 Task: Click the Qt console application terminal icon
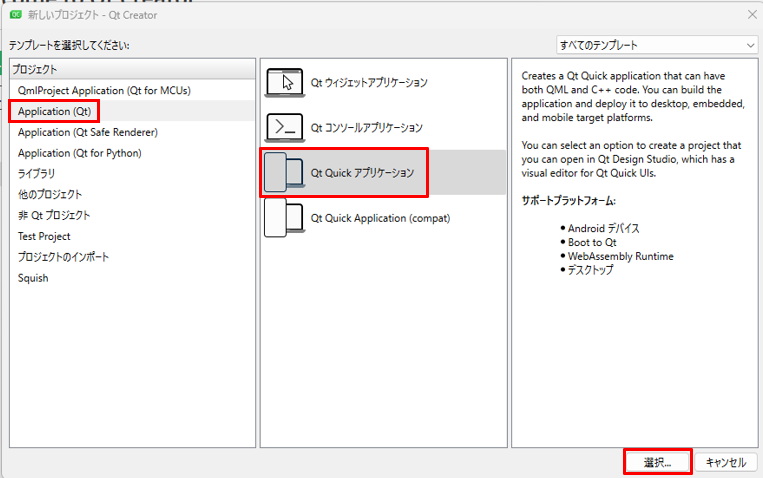pyautogui.click(x=284, y=127)
